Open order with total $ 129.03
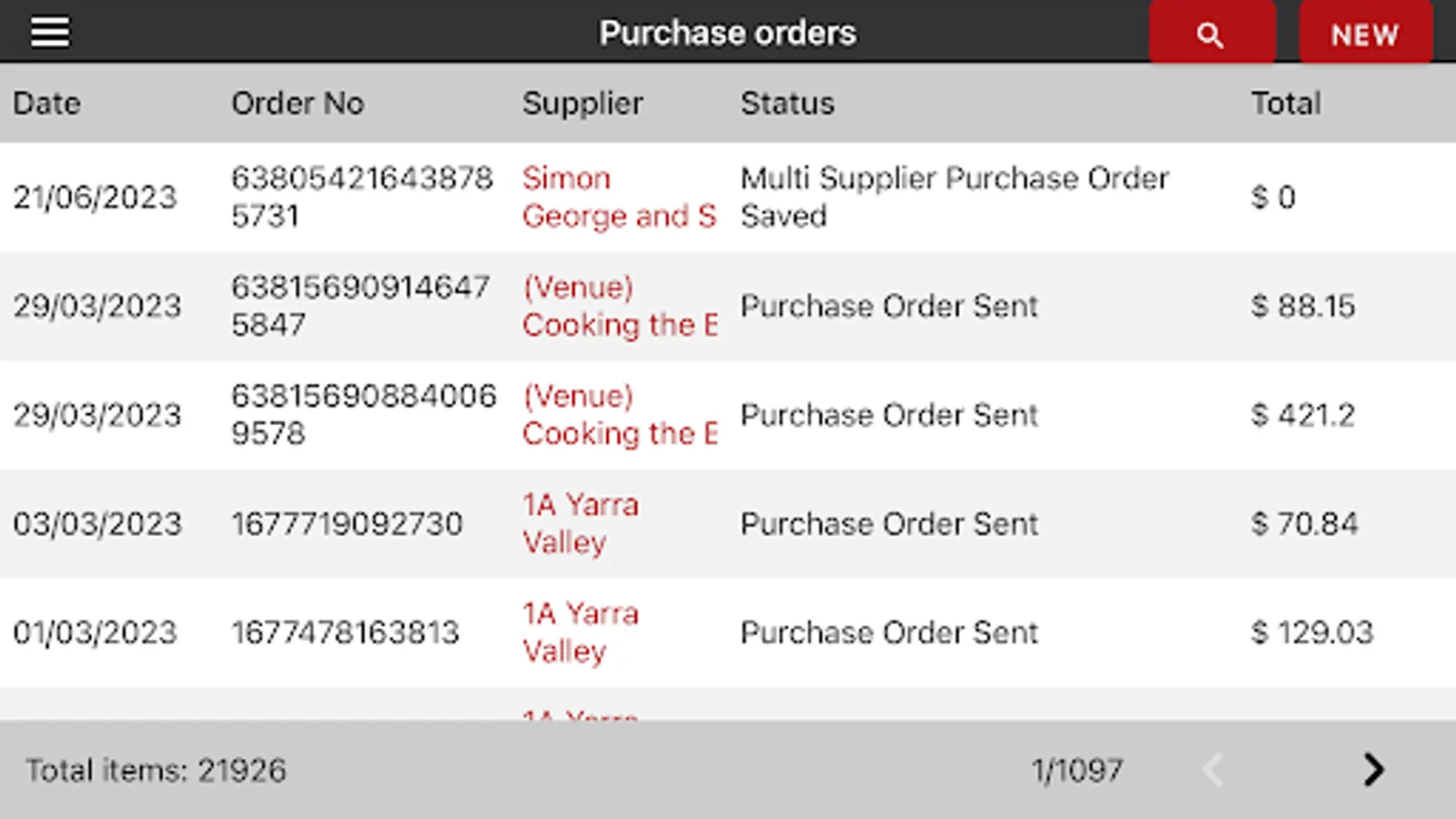This screenshot has height=819, width=1456. (x=1311, y=632)
